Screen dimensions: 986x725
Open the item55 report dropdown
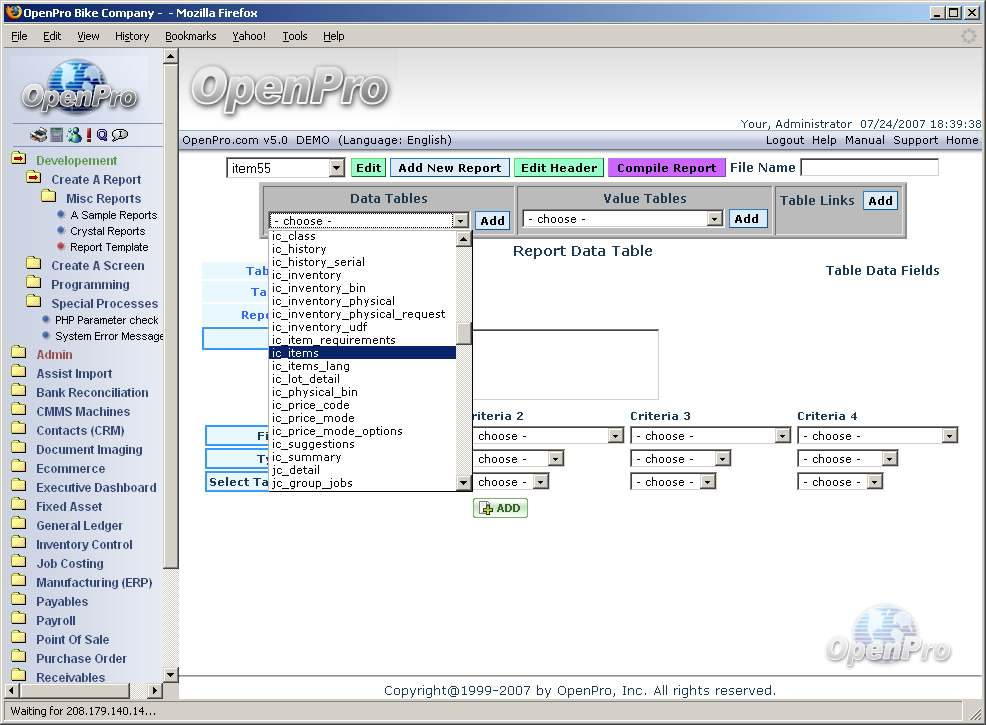pyautogui.click(x=336, y=169)
